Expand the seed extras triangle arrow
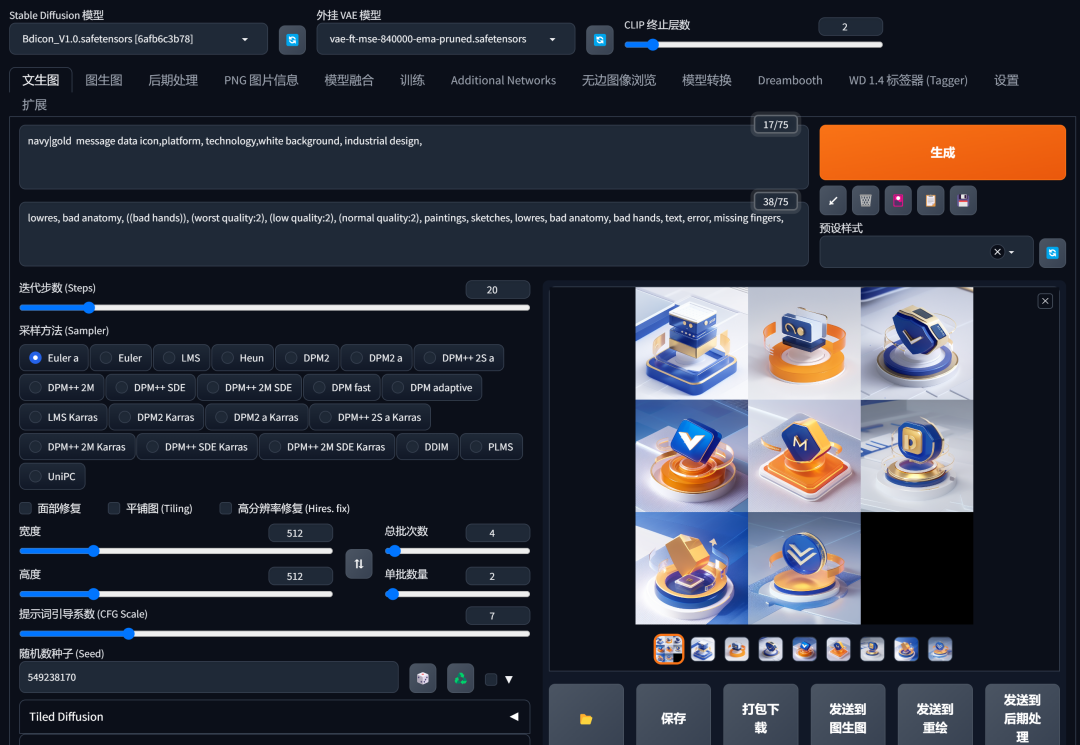Viewport: 1080px width, 745px height. click(x=509, y=680)
